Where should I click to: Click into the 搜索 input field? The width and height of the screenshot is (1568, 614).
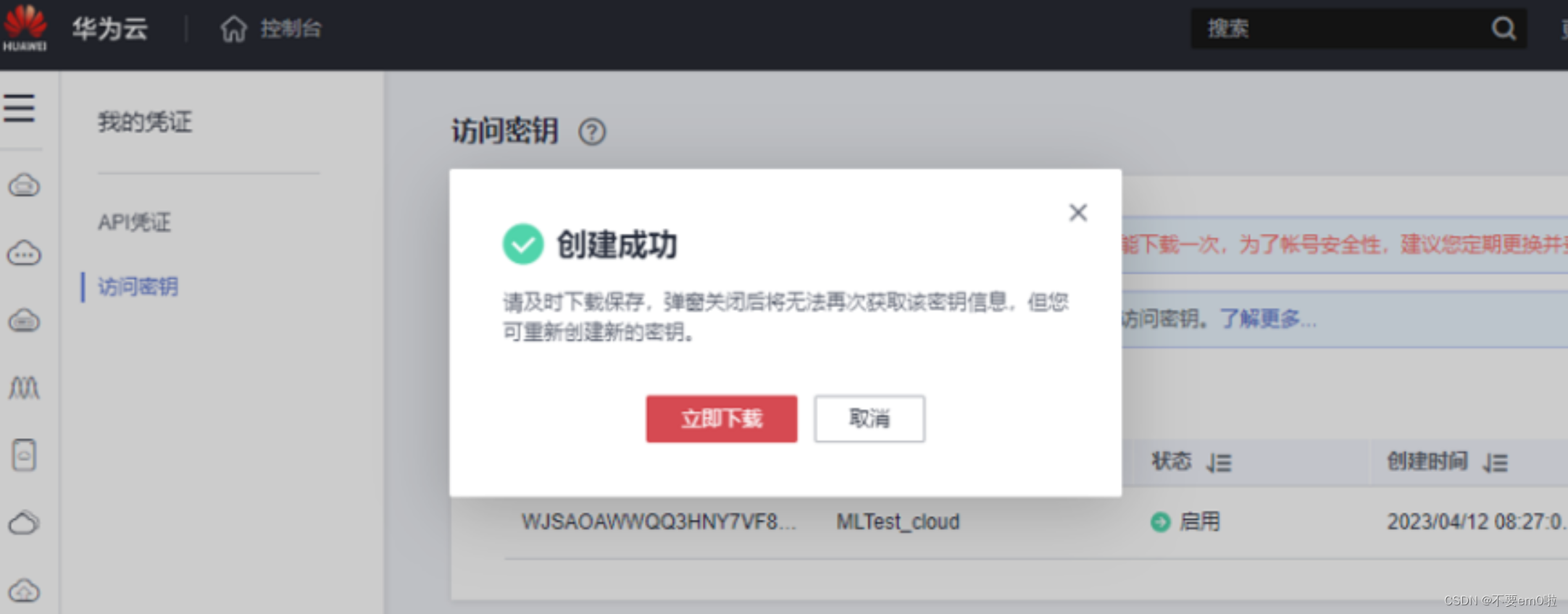tap(1340, 28)
